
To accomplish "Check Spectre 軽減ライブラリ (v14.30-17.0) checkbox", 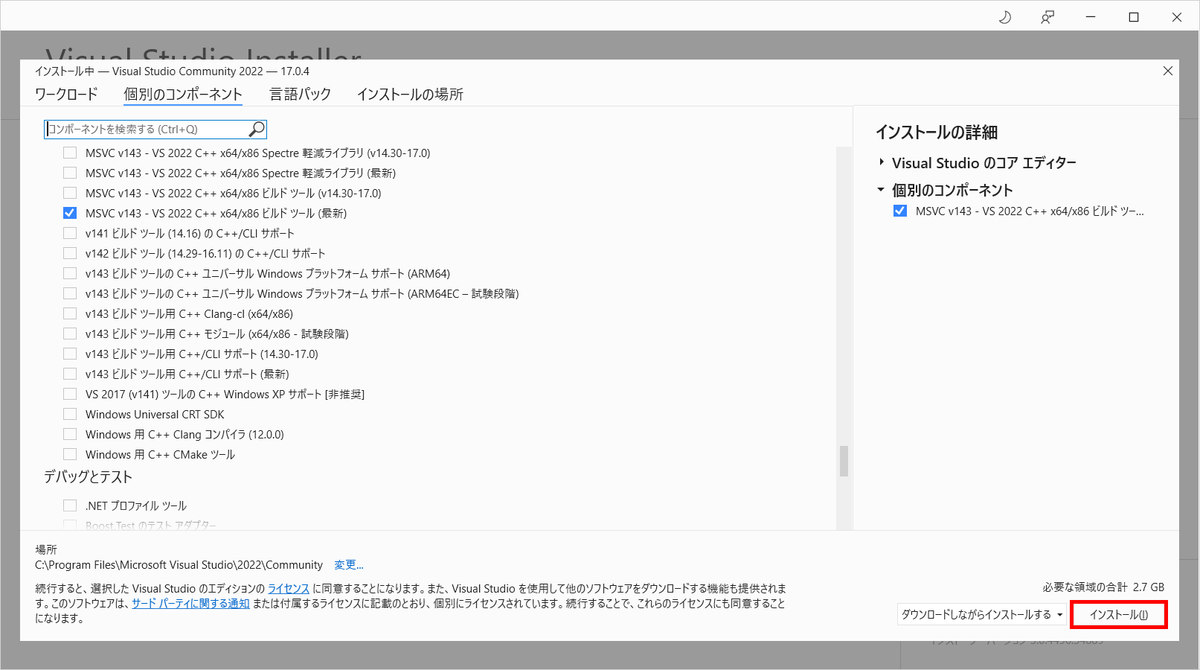I will point(70,153).
